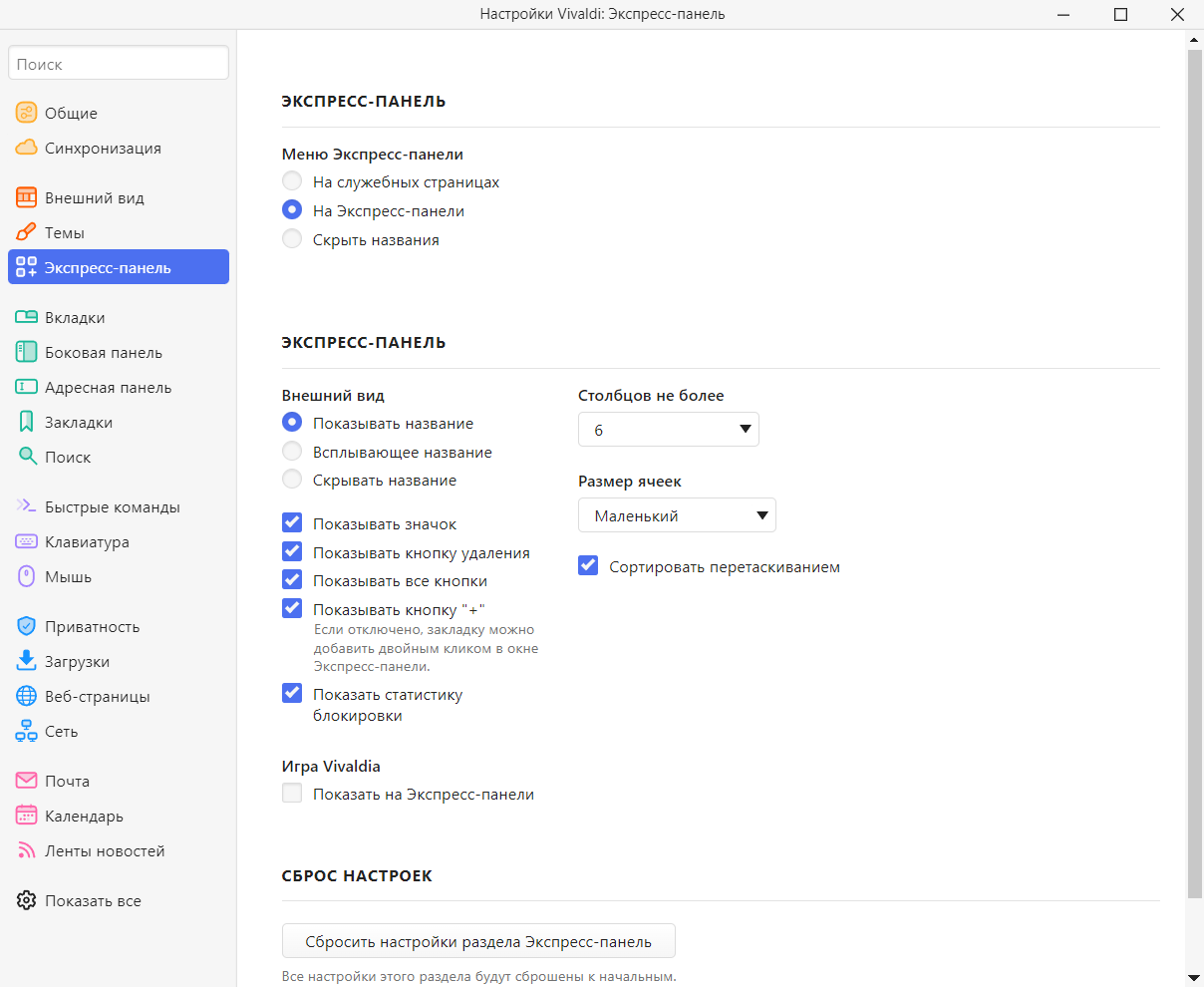
Task: Click the Показать все gear icon
Action: [x=26, y=900]
